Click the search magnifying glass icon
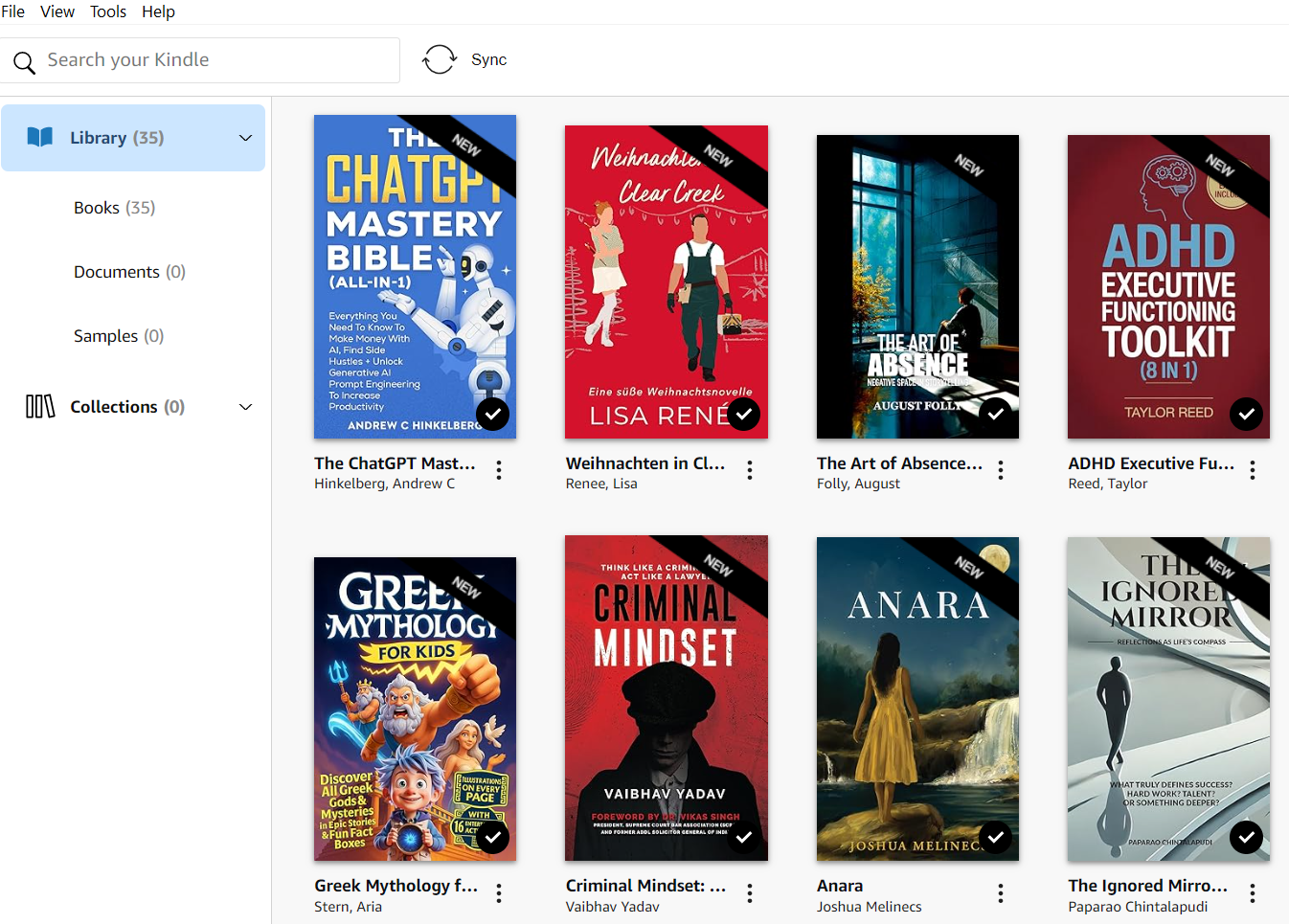This screenshot has height=924, width=1289. [x=24, y=63]
